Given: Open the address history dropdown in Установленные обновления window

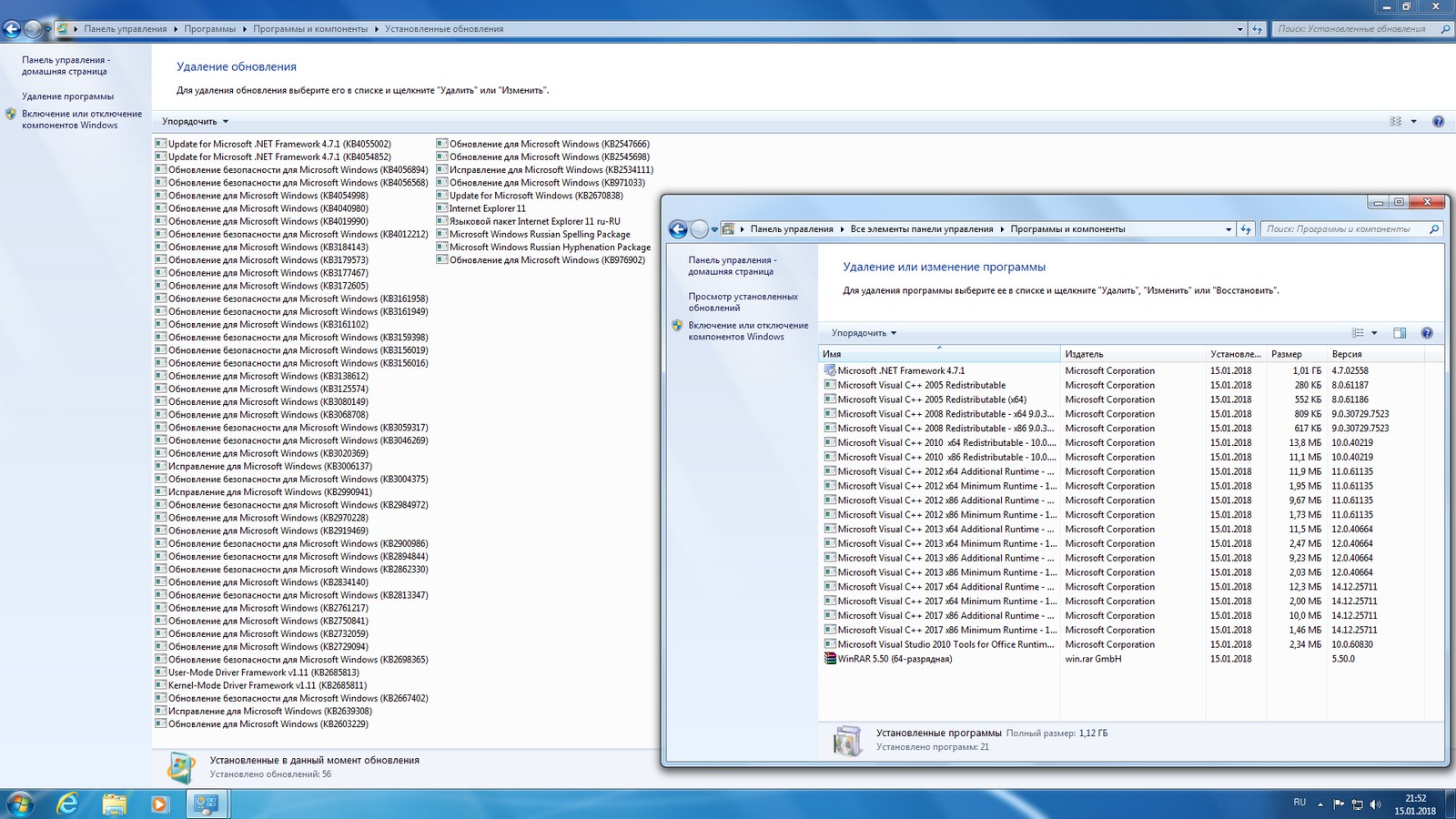Looking at the screenshot, I should (x=1239, y=29).
